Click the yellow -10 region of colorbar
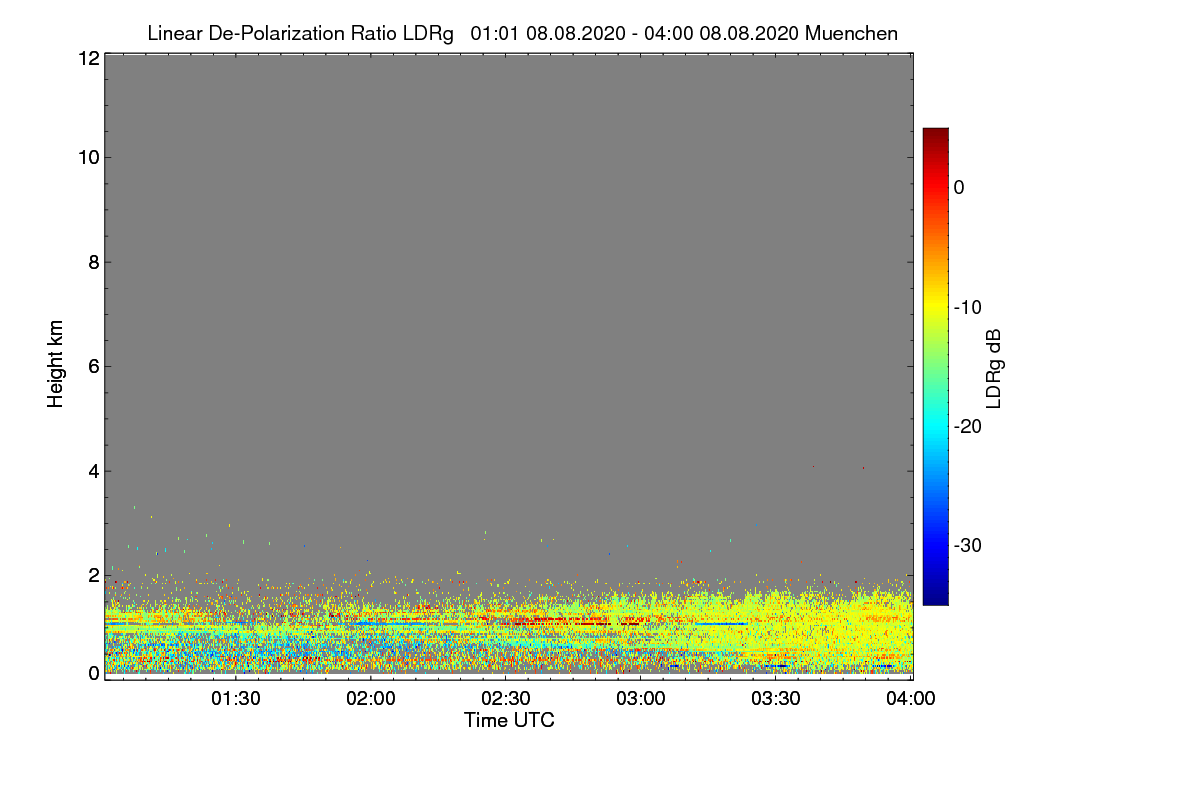This screenshot has width=1200, height=800. coord(935,307)
